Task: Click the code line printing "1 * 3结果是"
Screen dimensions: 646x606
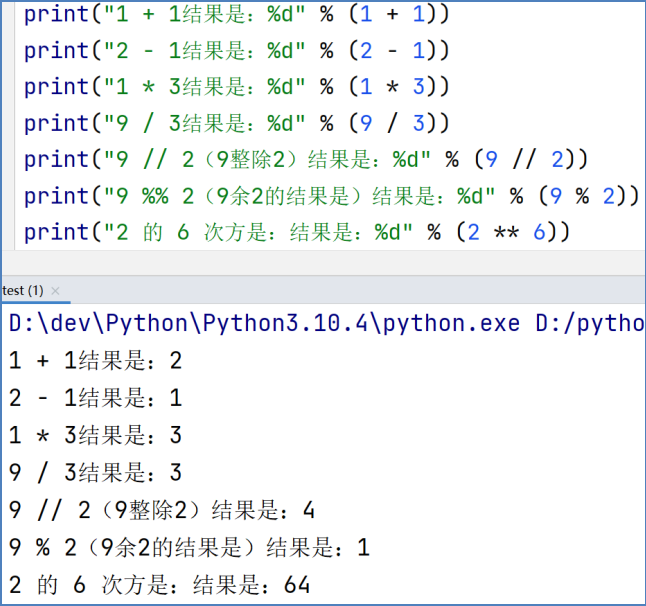Action: 236,87
